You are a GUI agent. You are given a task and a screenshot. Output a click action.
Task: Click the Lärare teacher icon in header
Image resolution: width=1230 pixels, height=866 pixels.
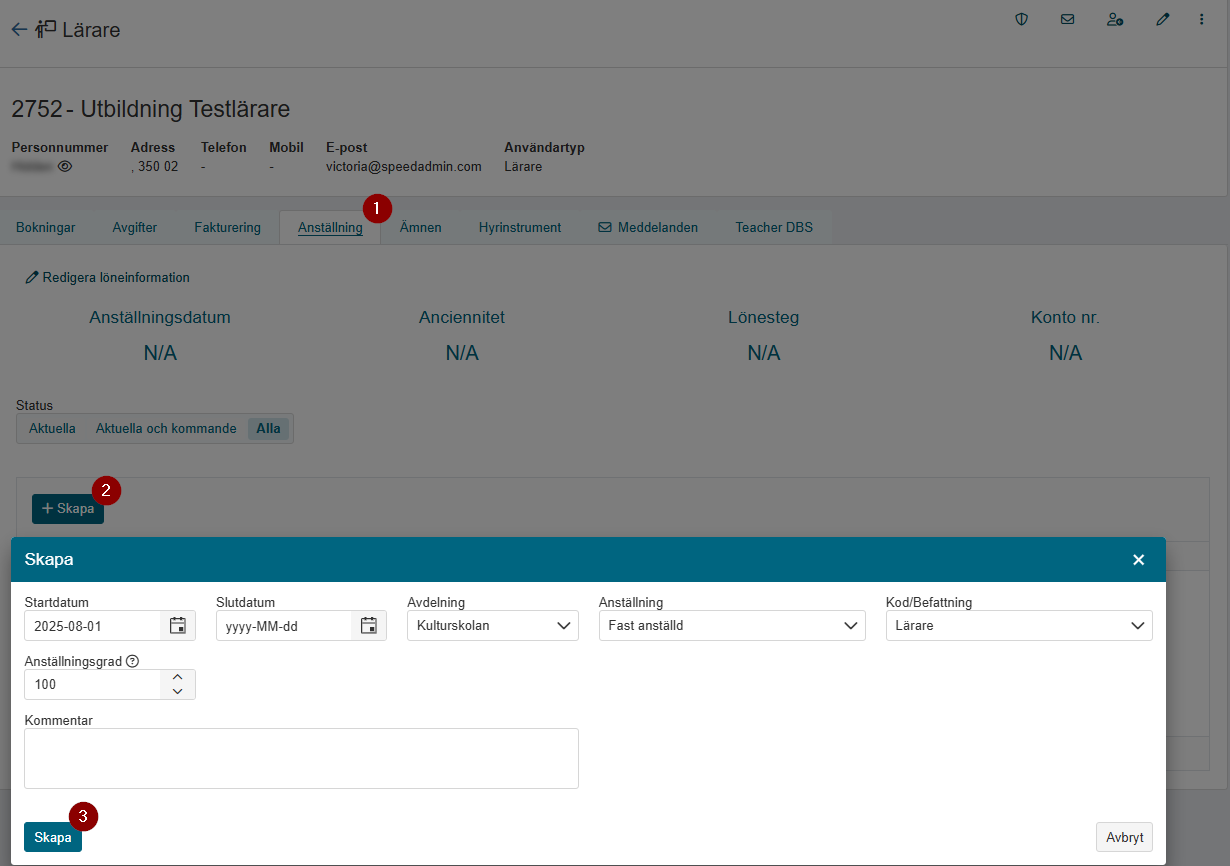(x=46, y=30)
